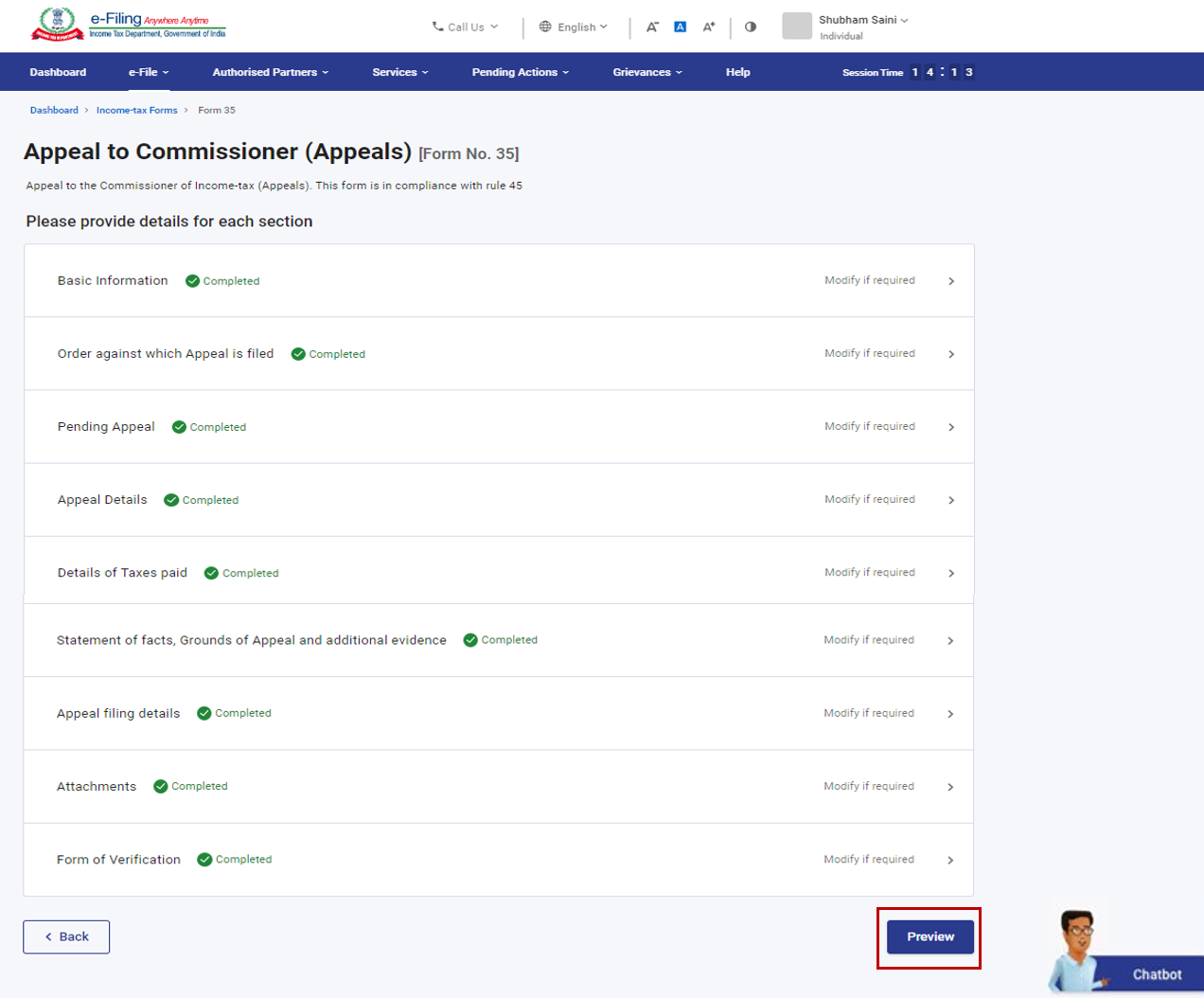
Task: Open the Chatbot assistant
Action: point(1126,956)
